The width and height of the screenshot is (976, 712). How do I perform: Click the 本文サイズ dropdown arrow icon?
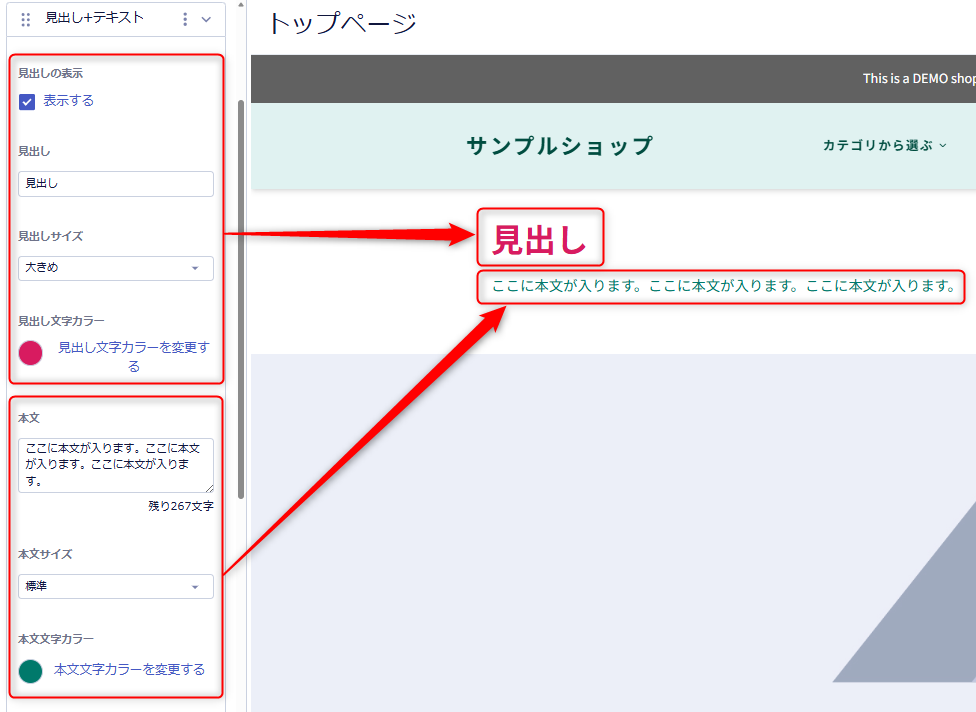click(x=195, y=587)
